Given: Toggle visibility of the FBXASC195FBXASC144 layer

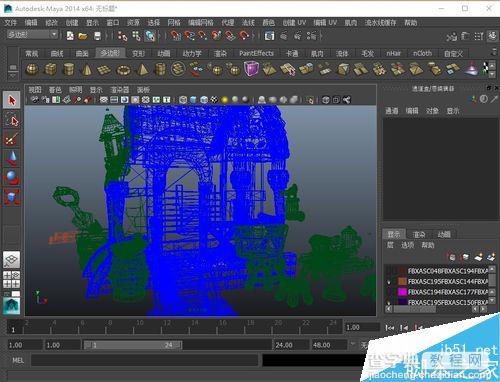Looking at the screenshot, I should [x=389, y=281].
